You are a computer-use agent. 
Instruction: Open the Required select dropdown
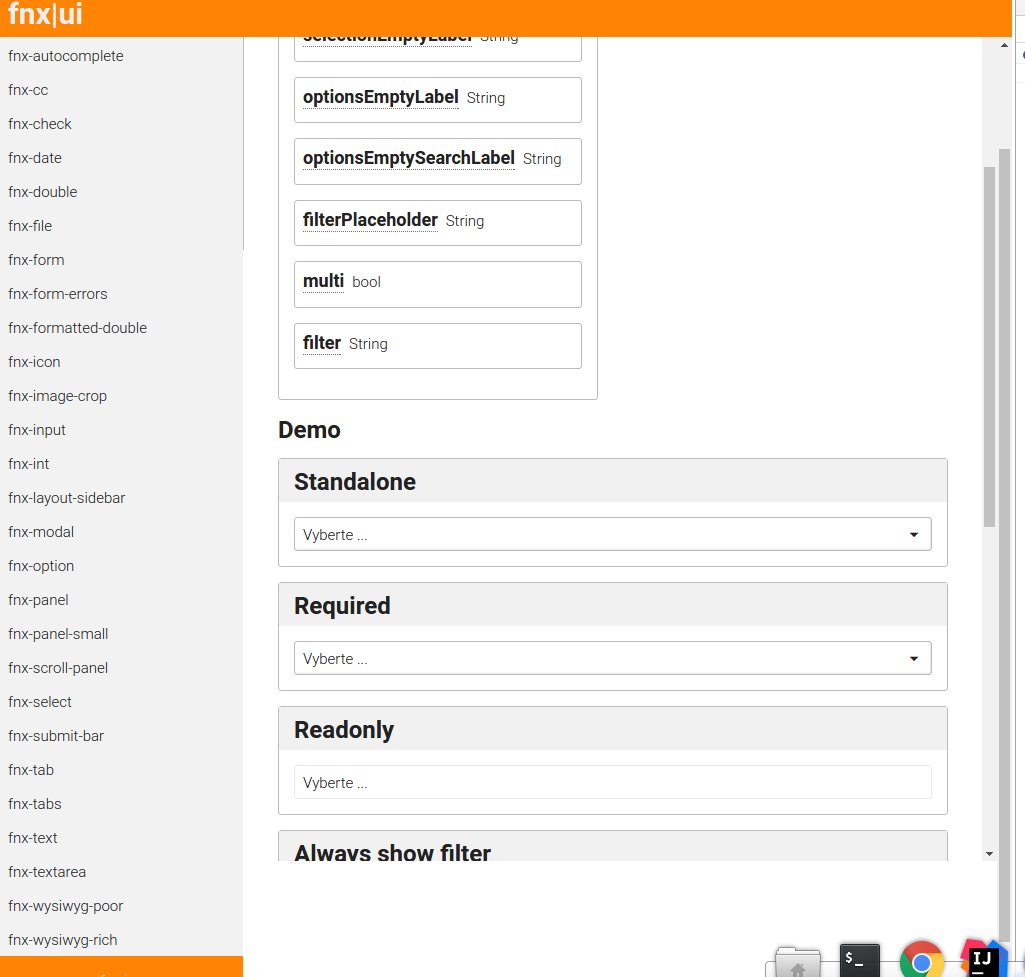[613, 658]
